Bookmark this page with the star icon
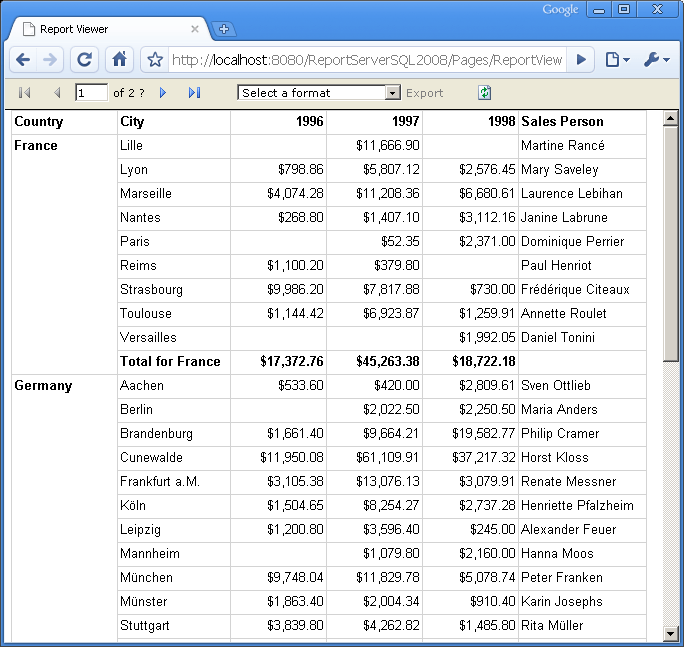This screenshot has width=684, height=647. point(155,59)
